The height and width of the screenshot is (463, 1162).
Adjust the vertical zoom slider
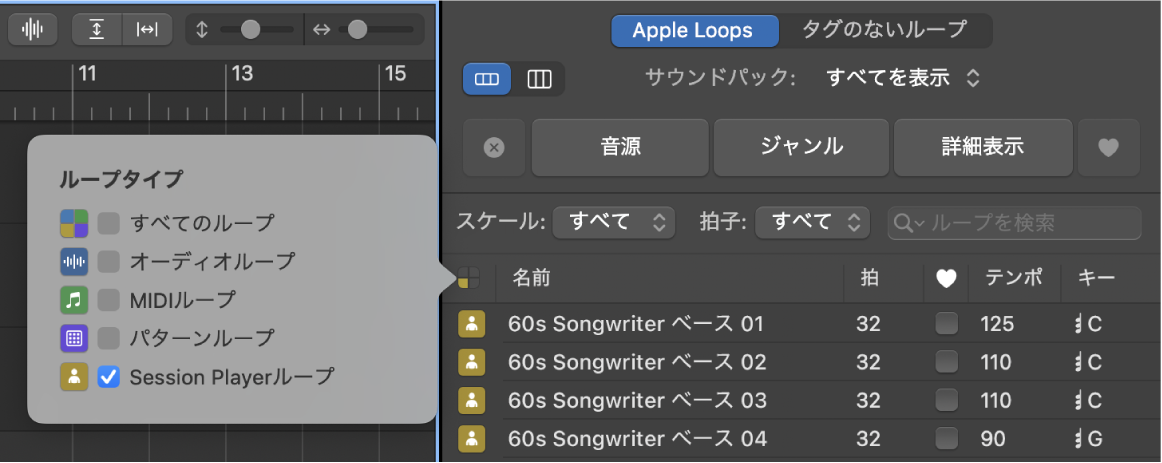[x=250, y=30]
